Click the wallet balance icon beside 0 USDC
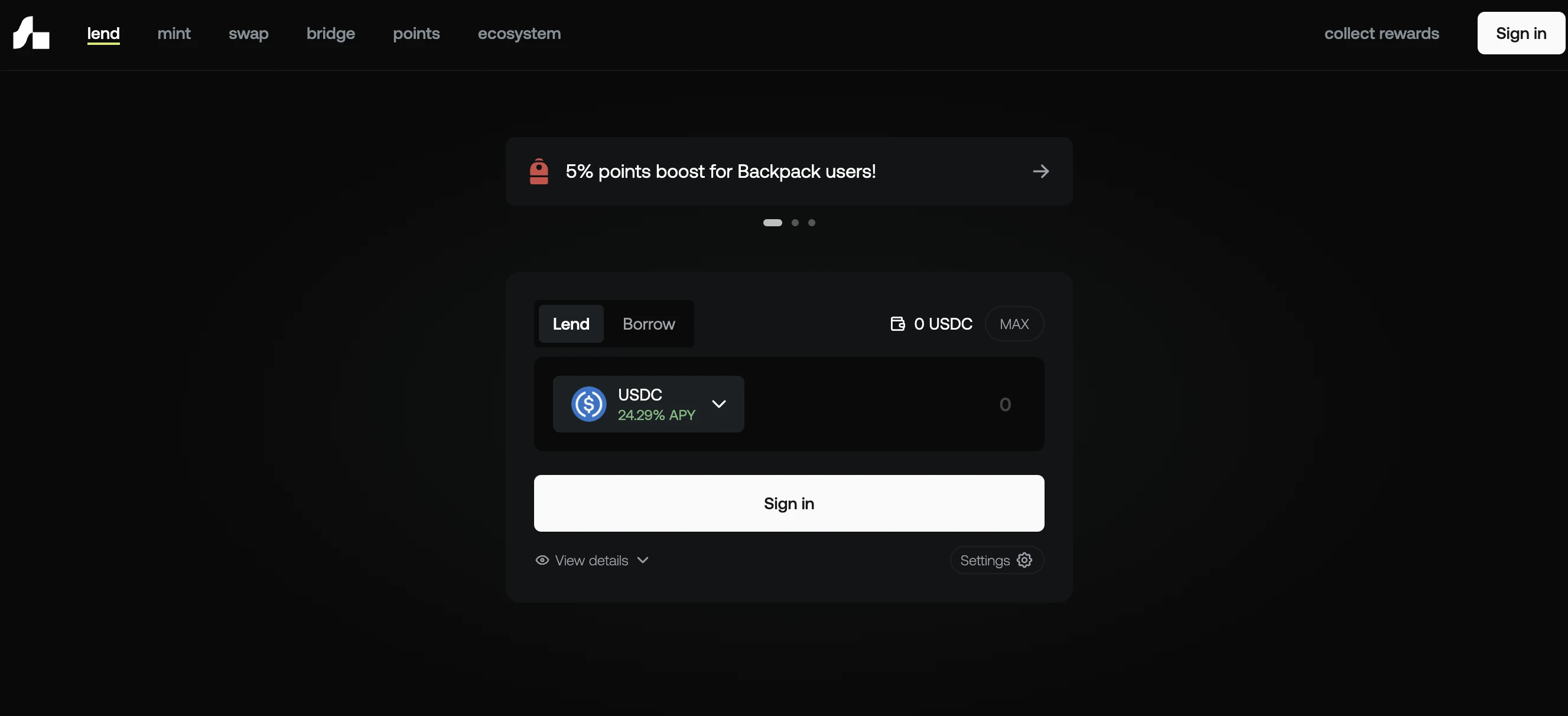The width and height of the screenshot is (1568, 716). 897,324
